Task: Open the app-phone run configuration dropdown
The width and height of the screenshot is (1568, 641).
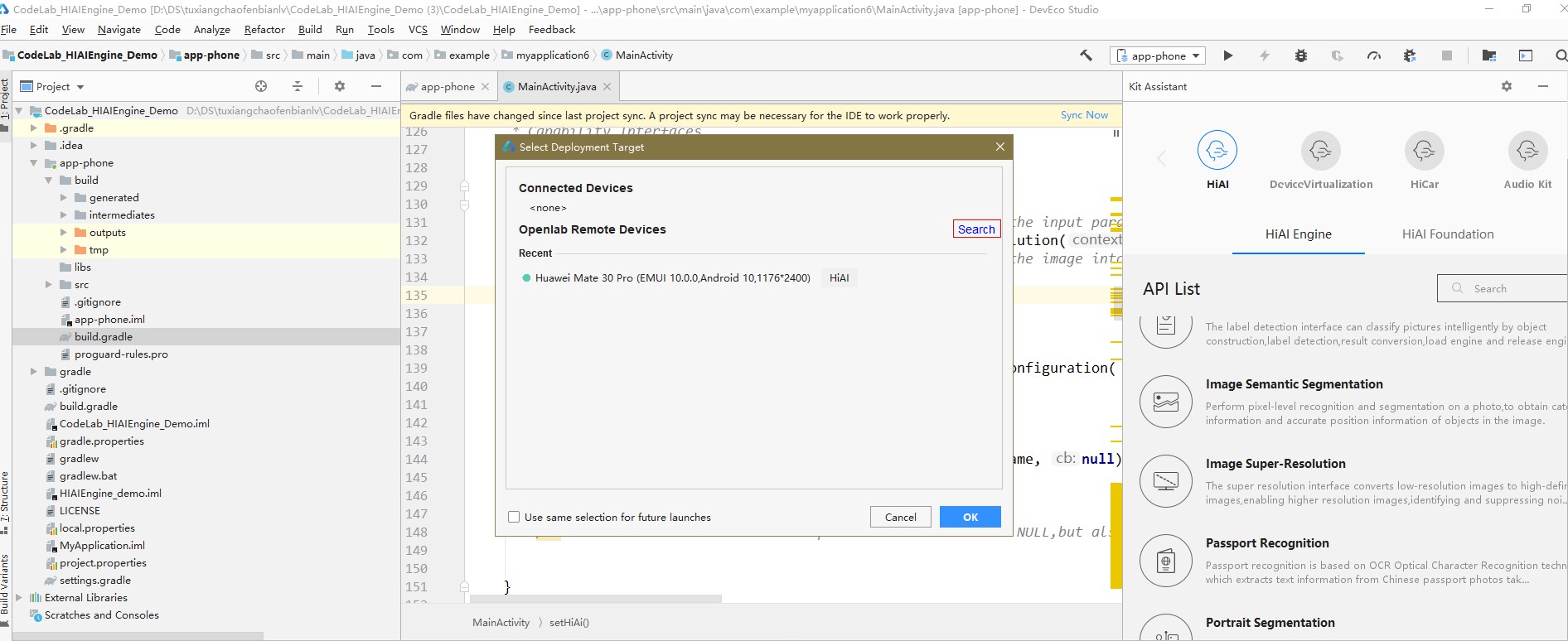Action: point(1159,55)
